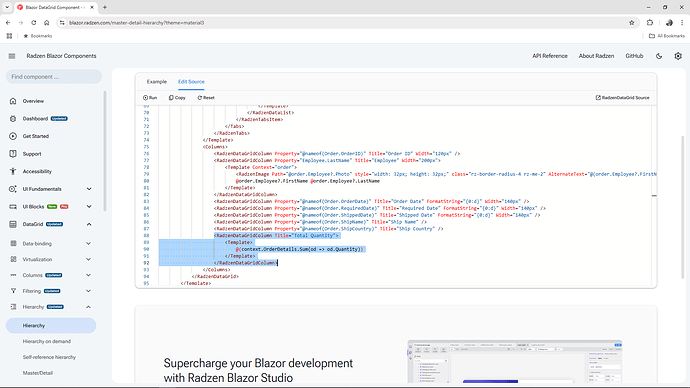Viewport: 690px width, 388px height.
Task: Click the UI Fundamentals icon
Action: 13,189
